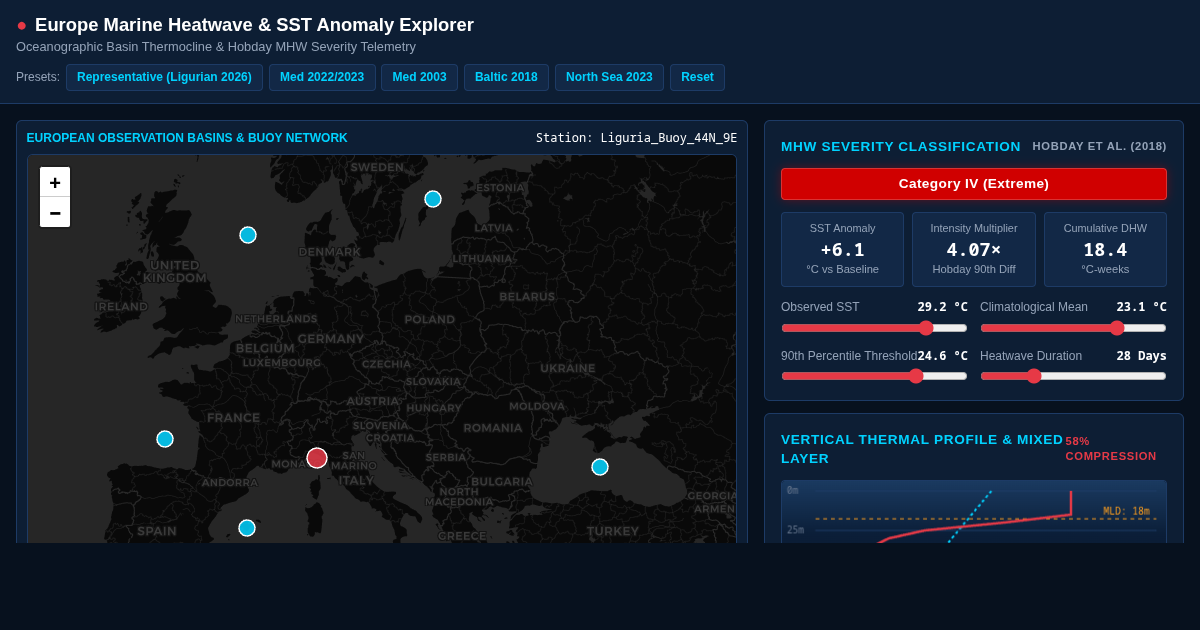Adjust the Heatwave Duration slider
Image resolution: width=1200 pixels, height=630 pixels.
1073,376
